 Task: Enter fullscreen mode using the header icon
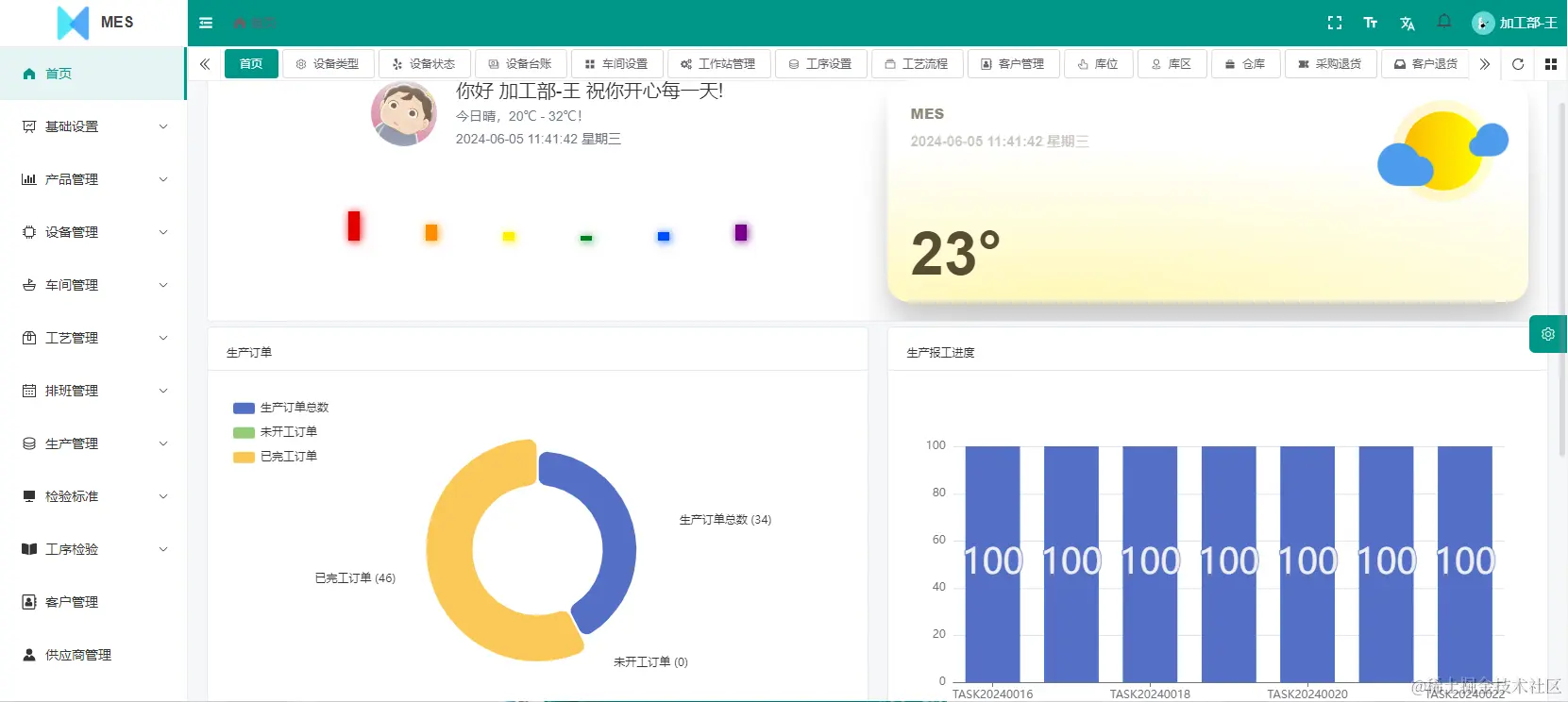1335,23
